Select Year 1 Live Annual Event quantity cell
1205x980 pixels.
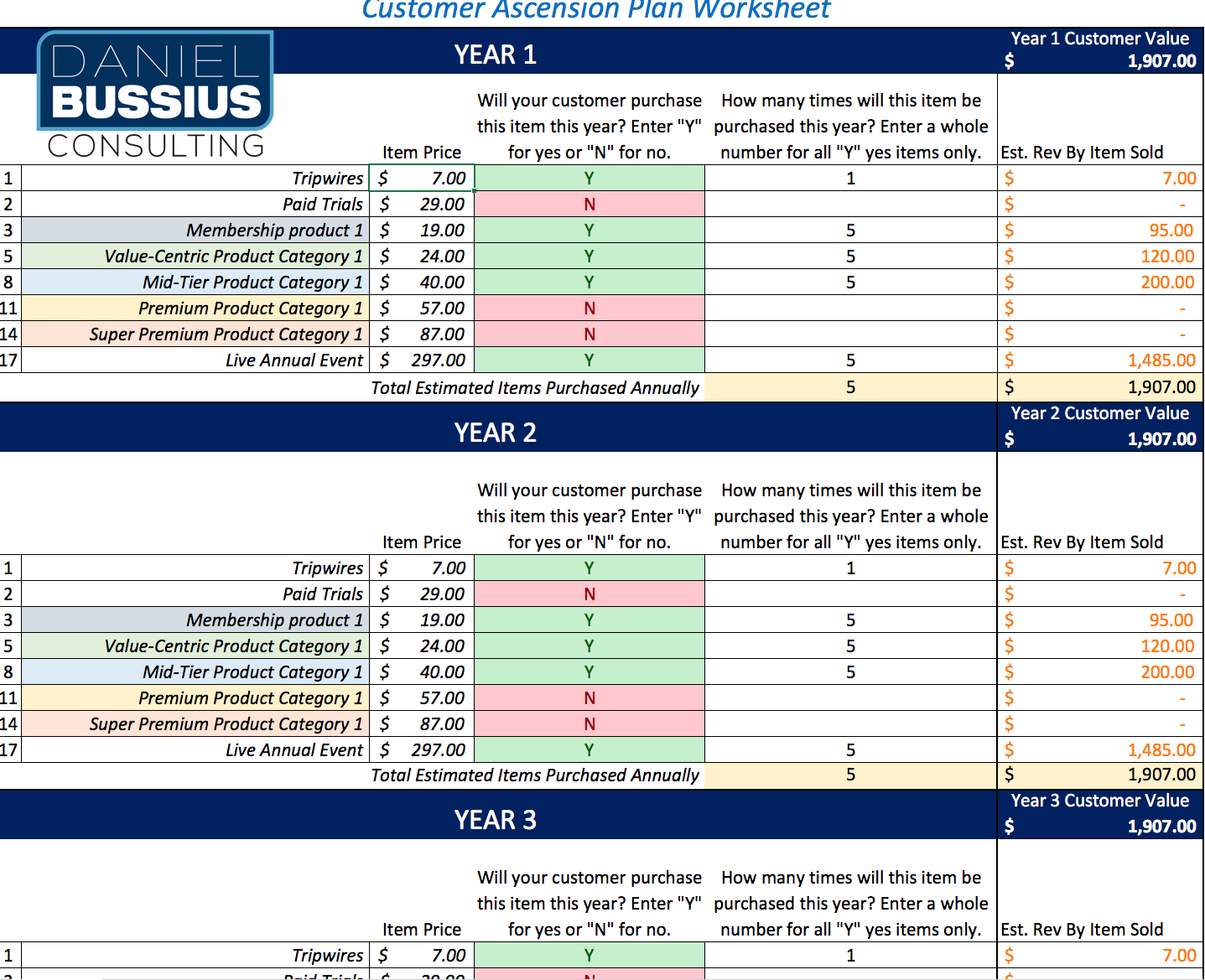click(850, 360)
